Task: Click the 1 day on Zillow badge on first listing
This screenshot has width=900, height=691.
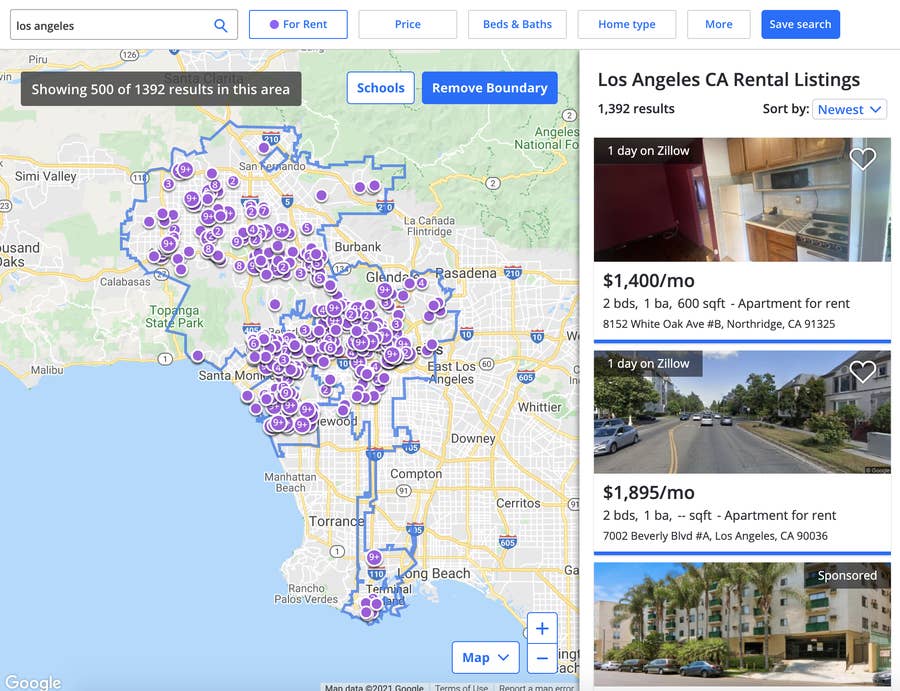Action: (648, 151)
